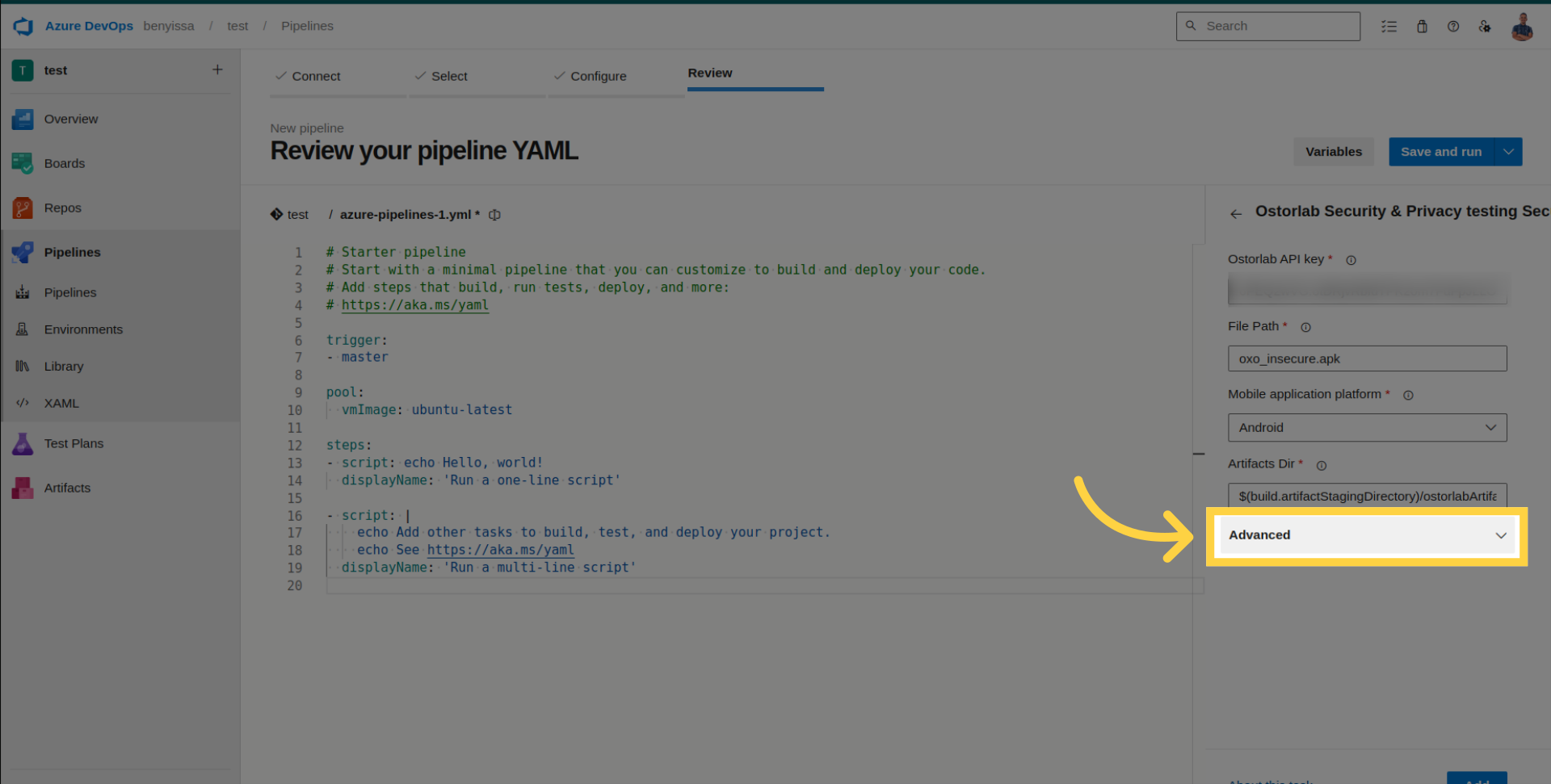Open the Save and run dropdown arrow
Viewport: 1551px width, 784px height.
pyautogui.click(x=1508, y=152)
